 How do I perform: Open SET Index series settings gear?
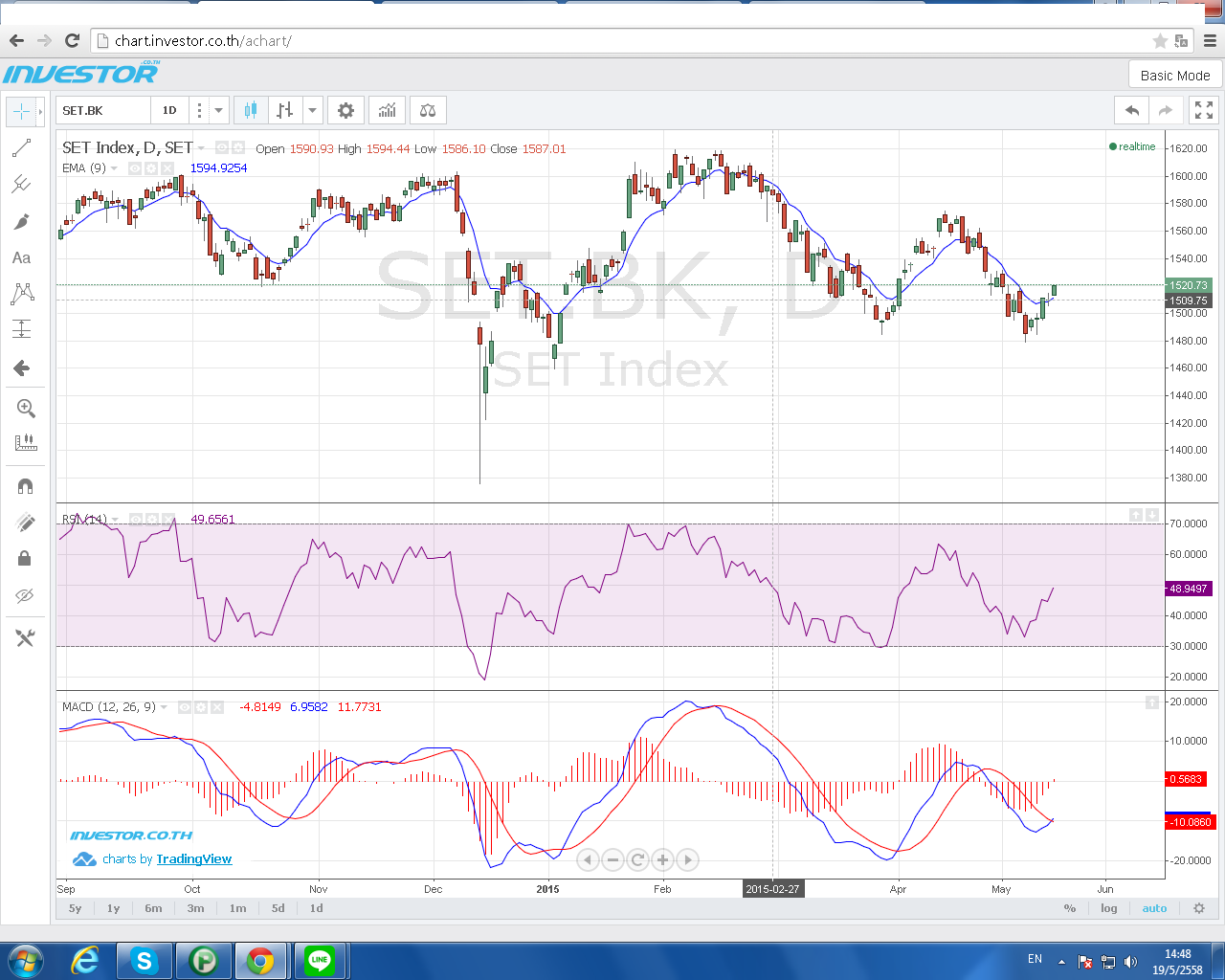click(238, 147)
